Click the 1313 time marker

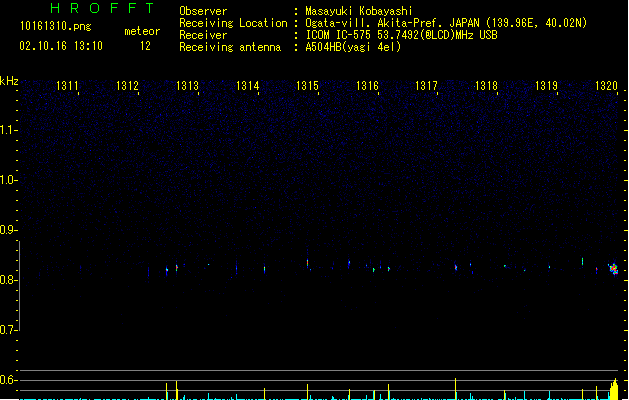(187, 85)
